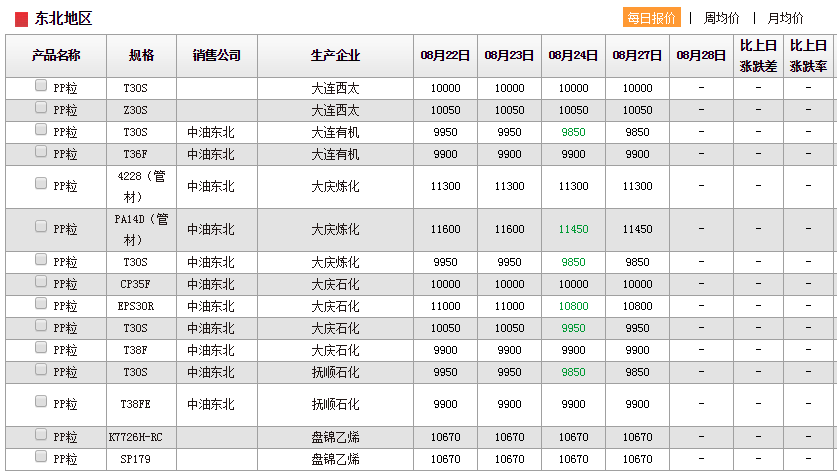Image resolution: width=837 pixels, height=473 pixels.
Task: Select the PA14D(管材) row checkbox
Action: [x=41, y=226]
